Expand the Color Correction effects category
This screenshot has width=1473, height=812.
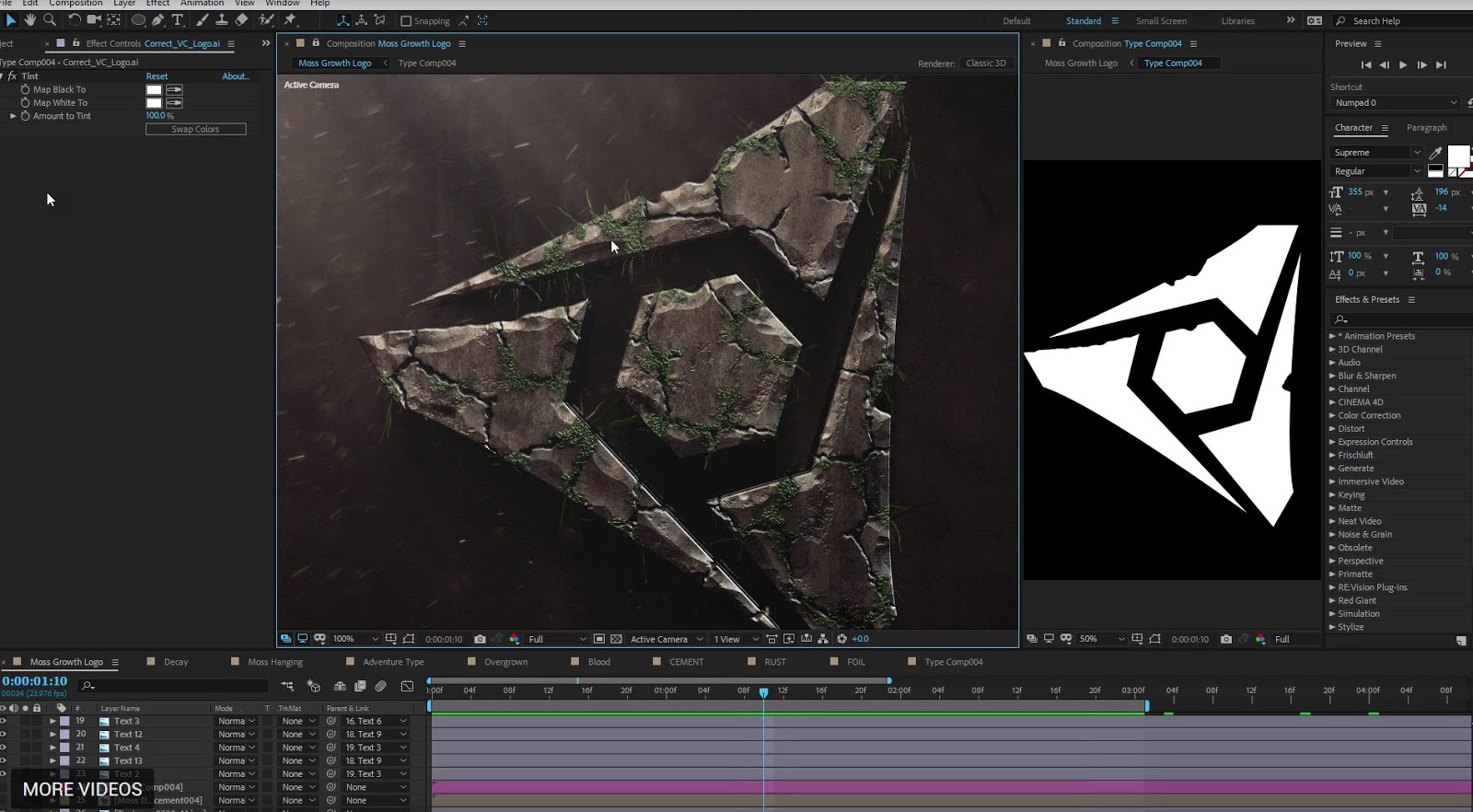1332,415
